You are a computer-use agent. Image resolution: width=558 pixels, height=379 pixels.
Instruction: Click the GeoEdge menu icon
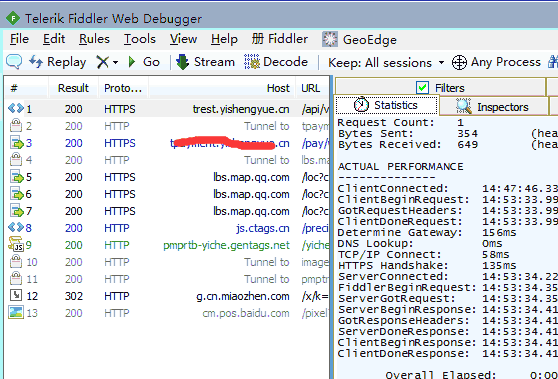[330, 39]
